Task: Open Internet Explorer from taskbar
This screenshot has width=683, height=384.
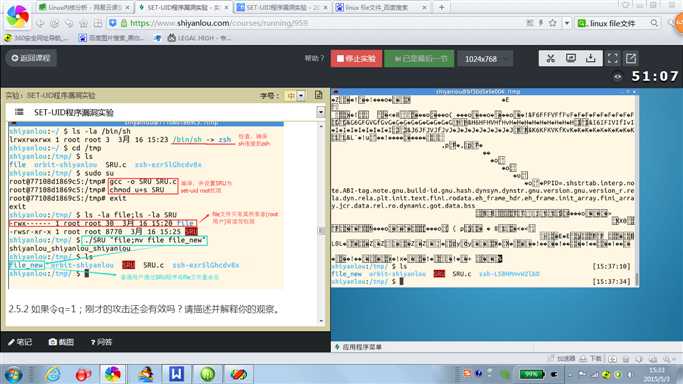Action: (53, 374)
